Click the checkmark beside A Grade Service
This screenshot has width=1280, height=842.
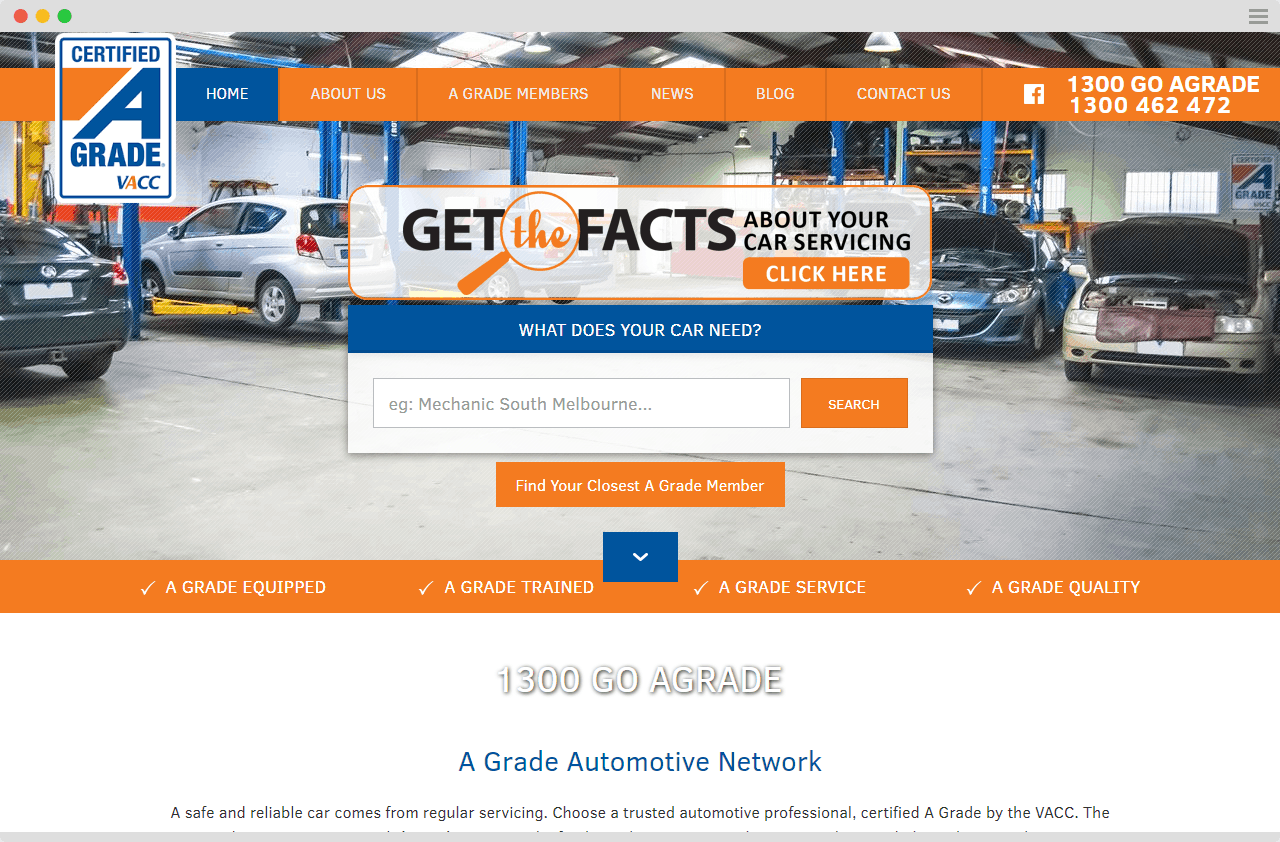(x=701, y=588)
